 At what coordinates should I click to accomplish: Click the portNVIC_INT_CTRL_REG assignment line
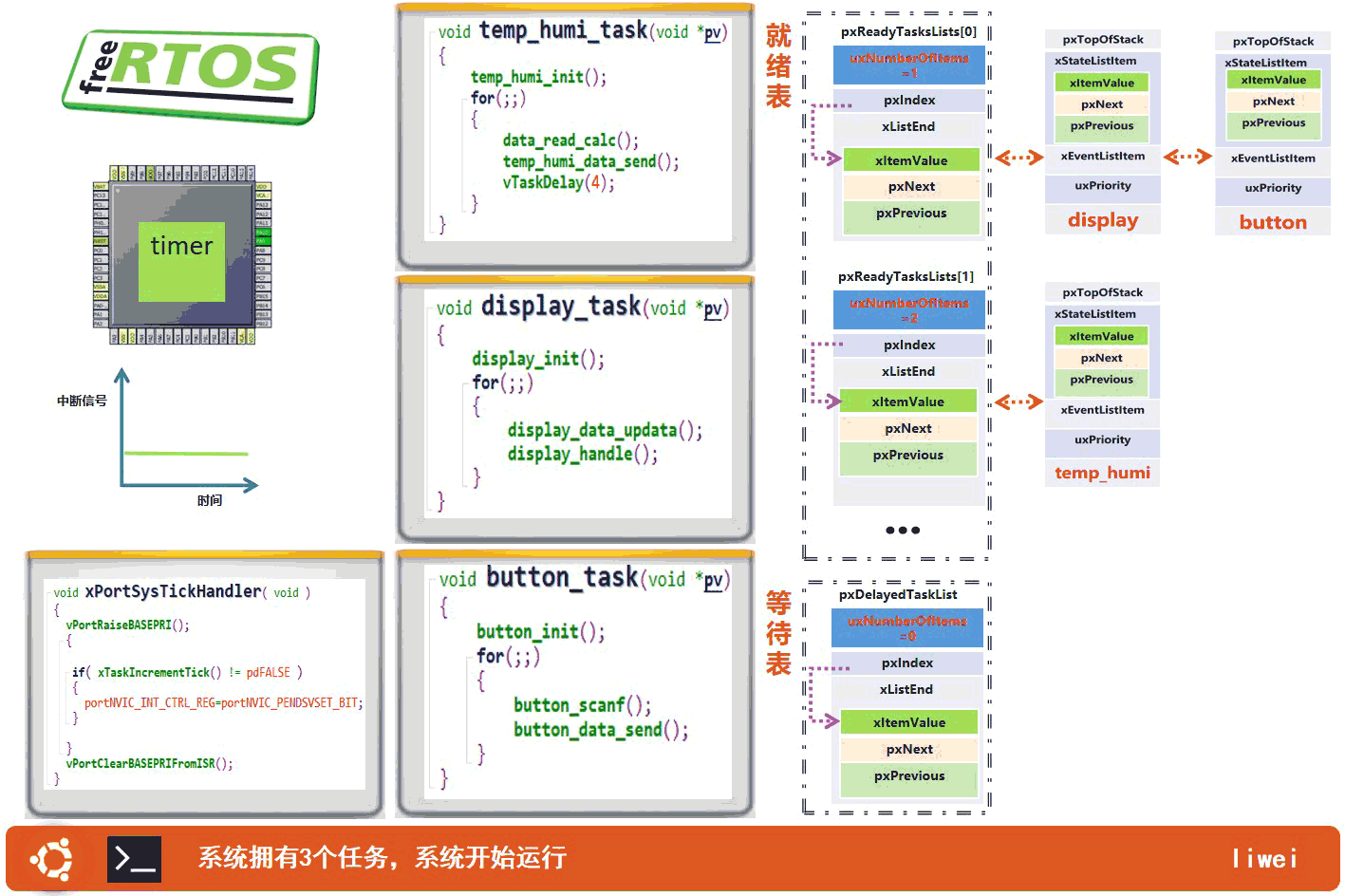(x=223, y=703)
